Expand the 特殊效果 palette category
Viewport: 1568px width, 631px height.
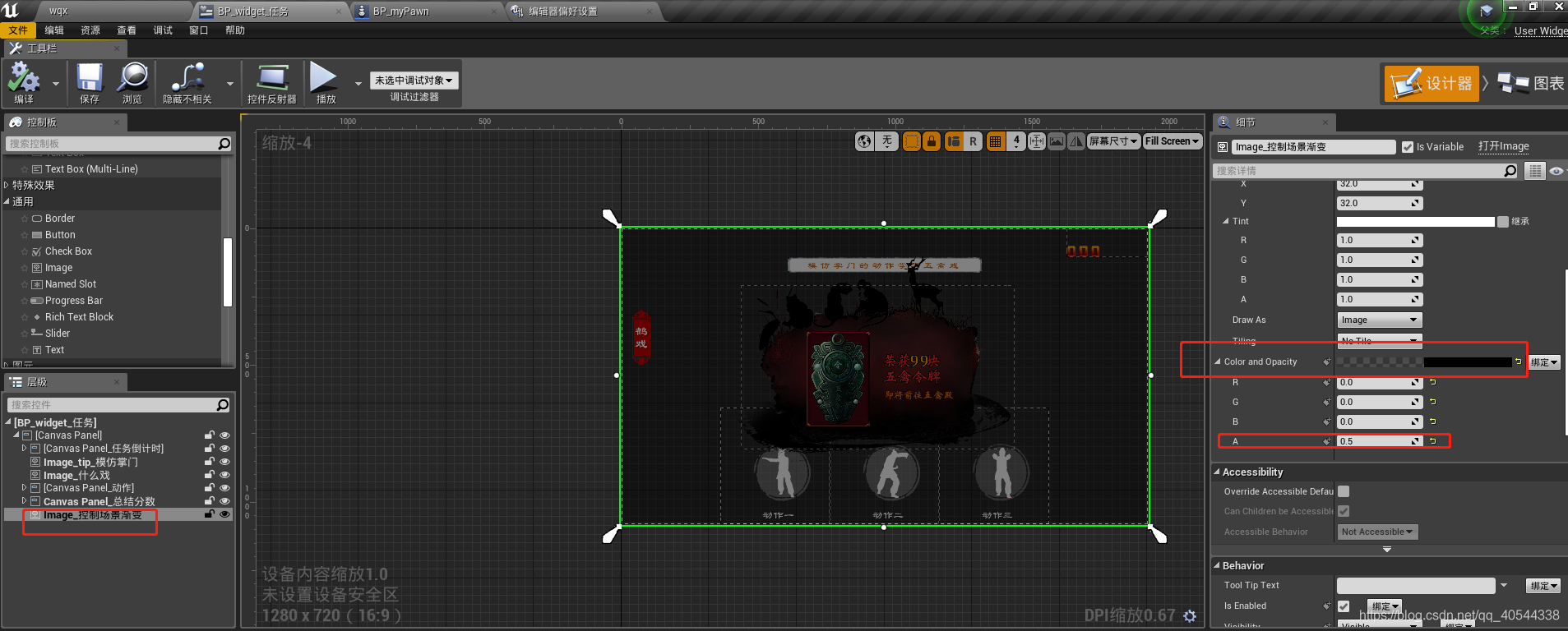coord(7,186)
